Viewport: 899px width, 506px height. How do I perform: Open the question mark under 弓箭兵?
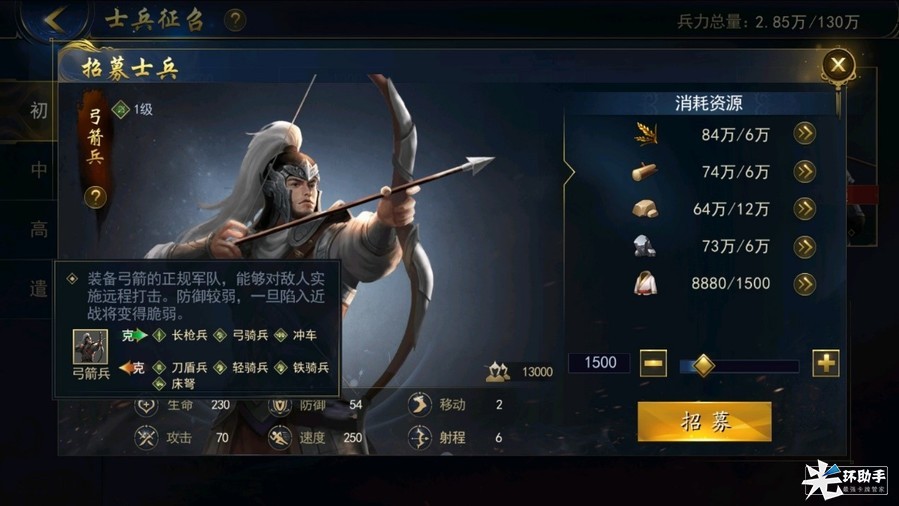point(95,197)
